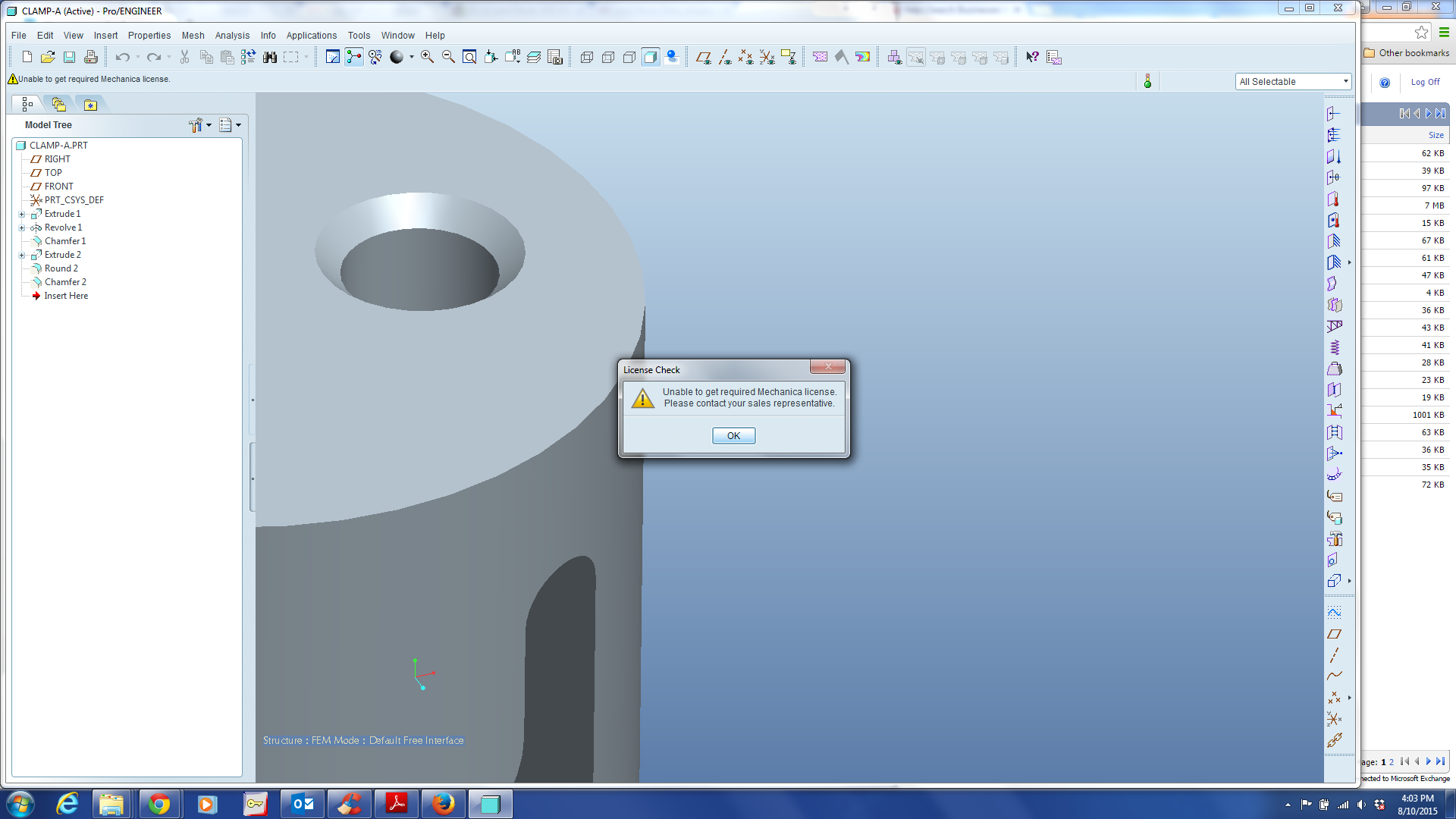Open the Layers toolbar icon
1456x819 pixels.
(x=533, y=57)
